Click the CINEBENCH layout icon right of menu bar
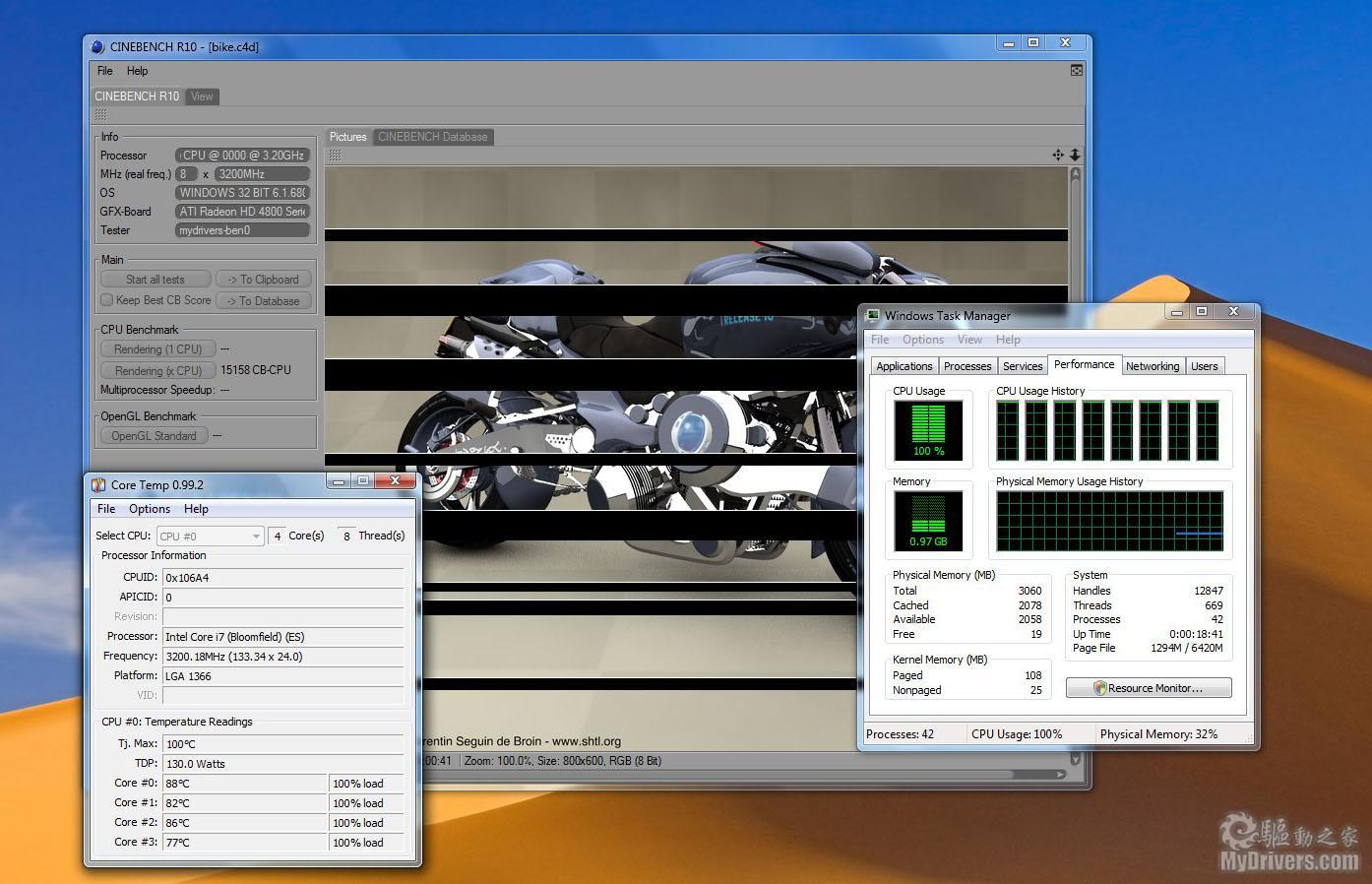Viewport: 1372px width, 884px height. click(x=1077, y=70)
